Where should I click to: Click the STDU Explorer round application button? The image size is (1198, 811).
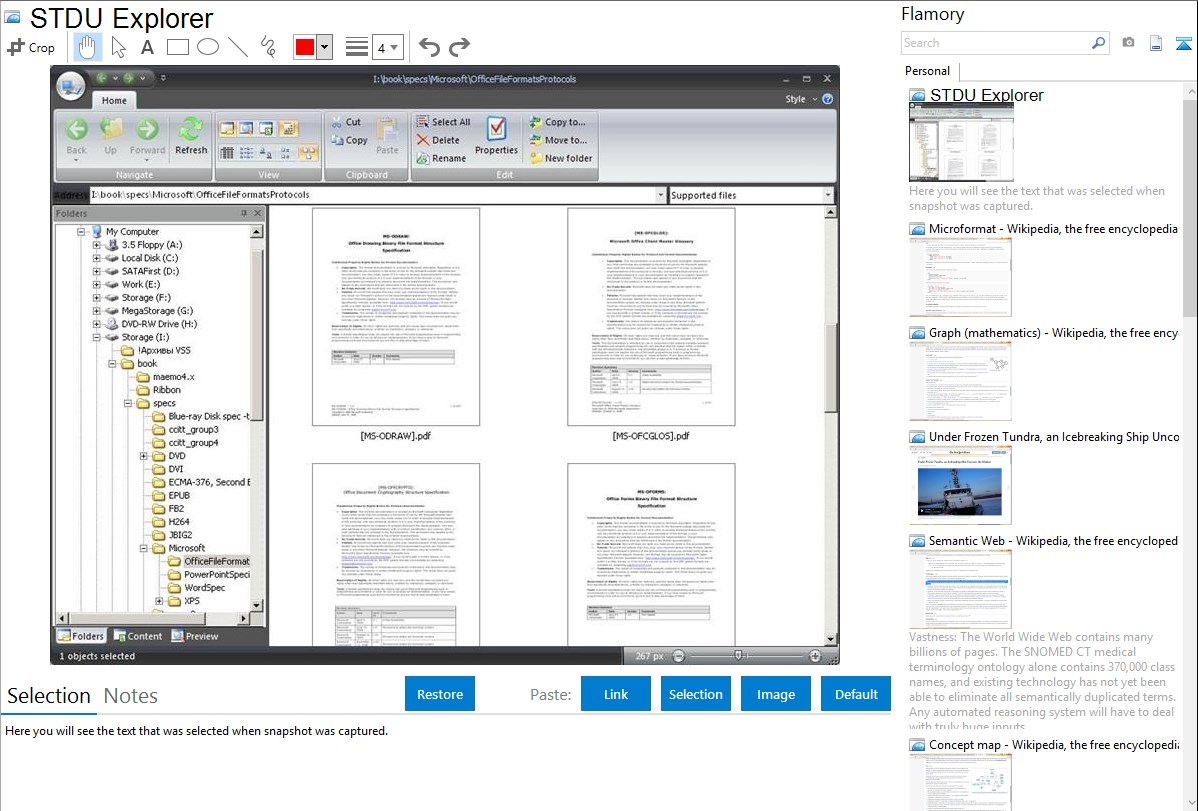pos(71,86)
